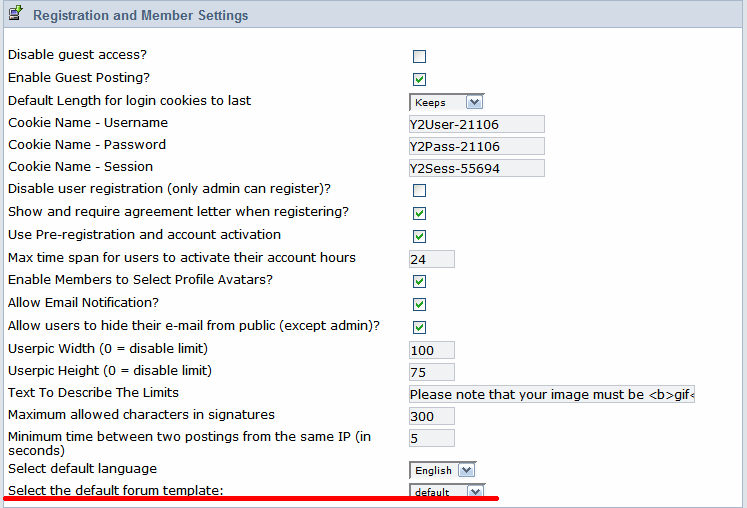This screenshot has height=508, width=747.
Task: Focus the Cookie Name Password field
Action: pos(477,146)
